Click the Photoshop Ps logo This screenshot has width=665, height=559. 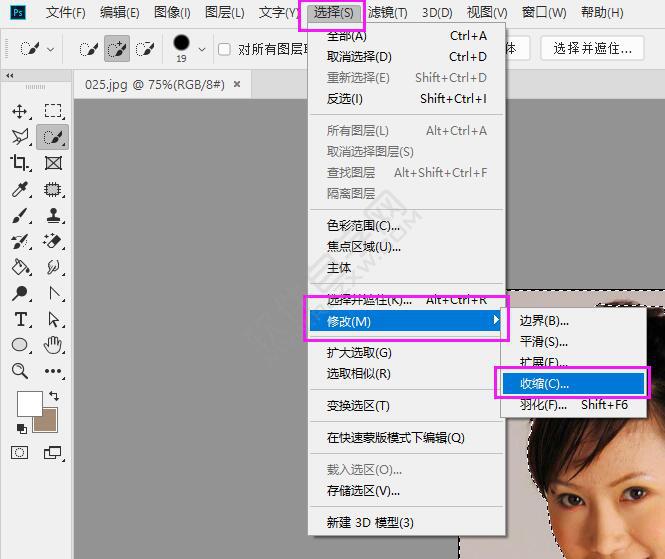(18, 12)
